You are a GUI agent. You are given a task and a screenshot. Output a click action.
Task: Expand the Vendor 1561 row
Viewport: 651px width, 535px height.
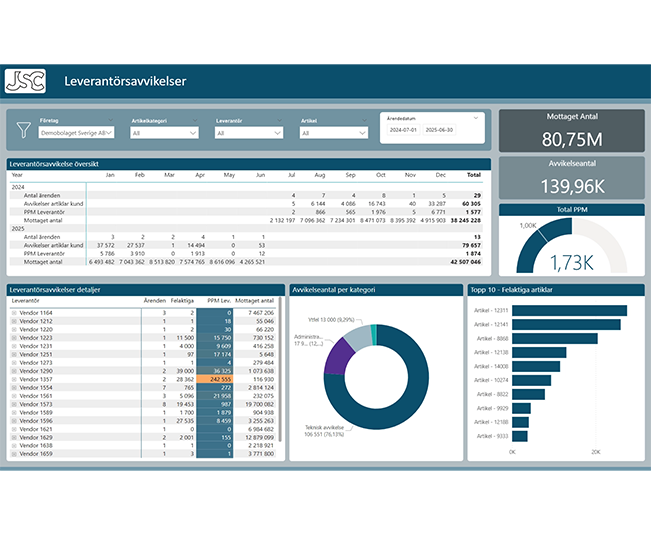point(14,396)
